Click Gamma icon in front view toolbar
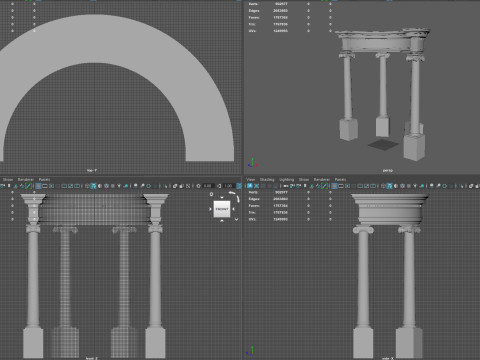Viewport: 480px width, 360px height. pyautogui.click(x=220, y=186)
